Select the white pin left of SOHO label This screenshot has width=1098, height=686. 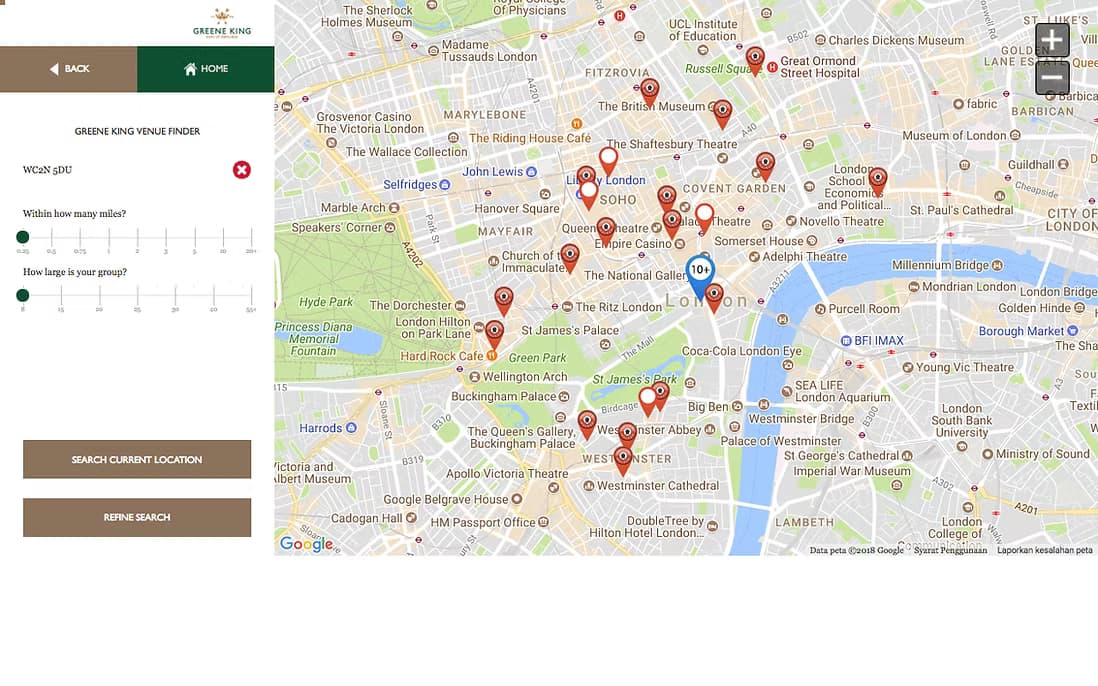point(589,195)
